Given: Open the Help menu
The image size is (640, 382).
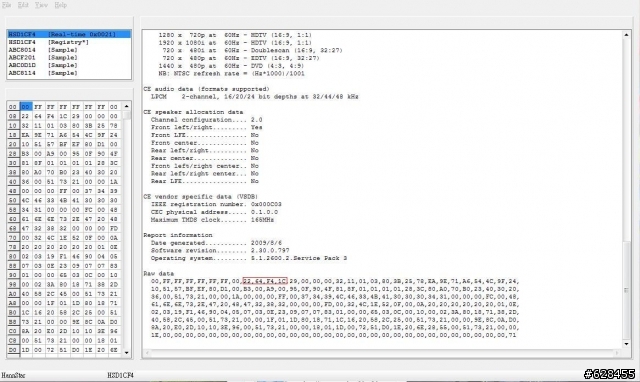Looking at the screenshot, I should [x=60, y=5].
